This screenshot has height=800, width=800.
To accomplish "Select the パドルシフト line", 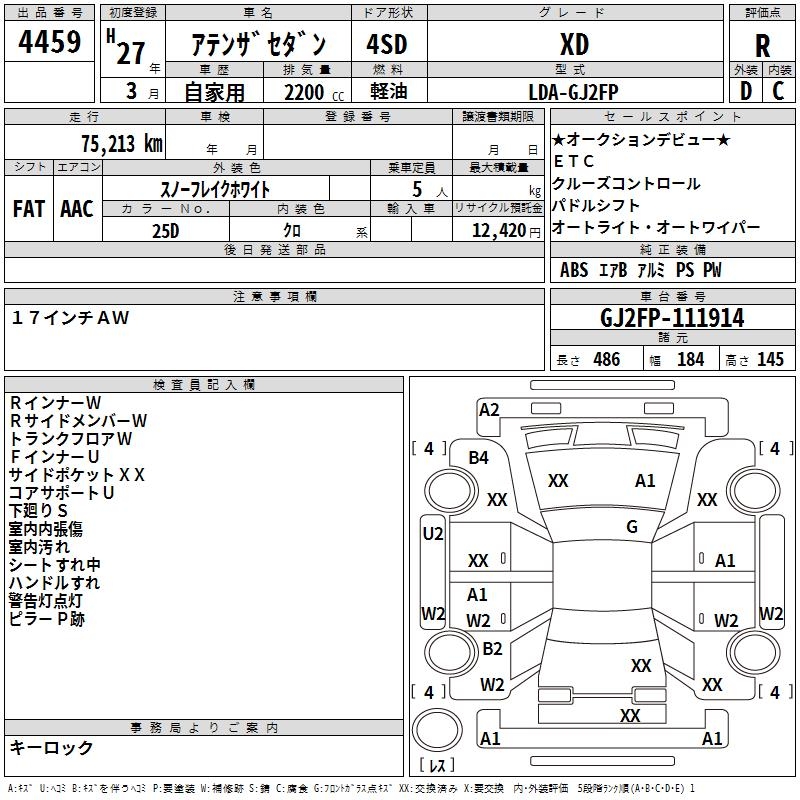I will click(596, 205).
